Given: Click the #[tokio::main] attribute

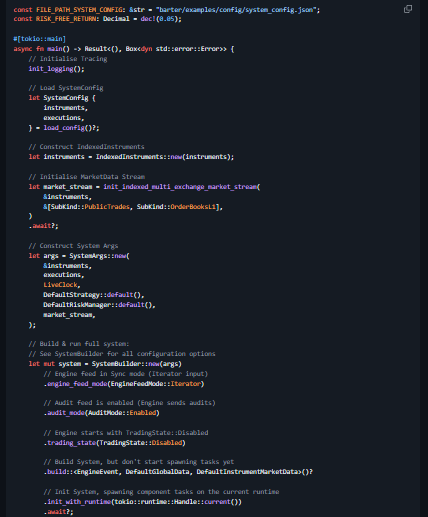Looking at the screenshot, I should 39,39.
